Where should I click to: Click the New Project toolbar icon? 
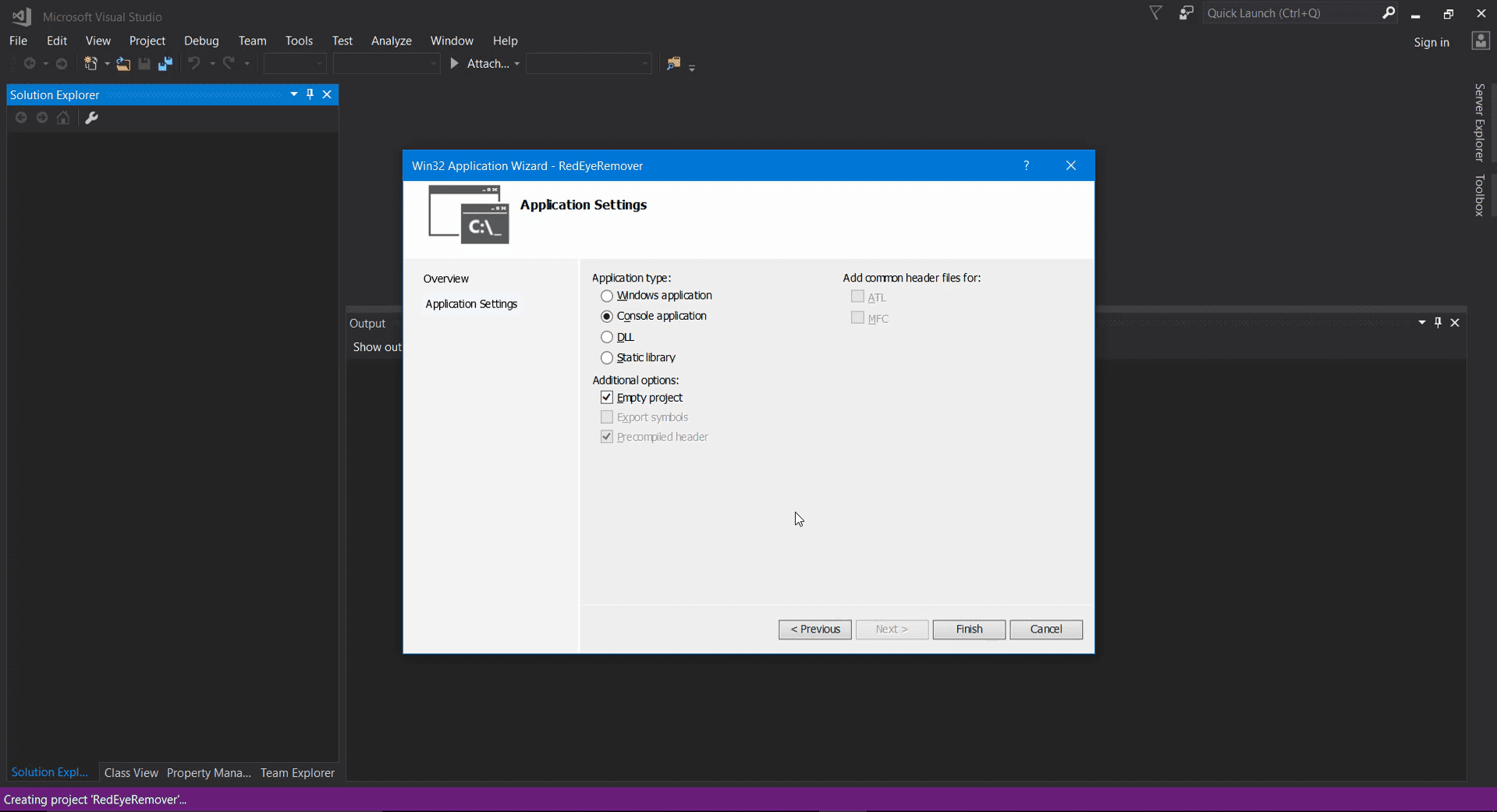pos(90,63)
